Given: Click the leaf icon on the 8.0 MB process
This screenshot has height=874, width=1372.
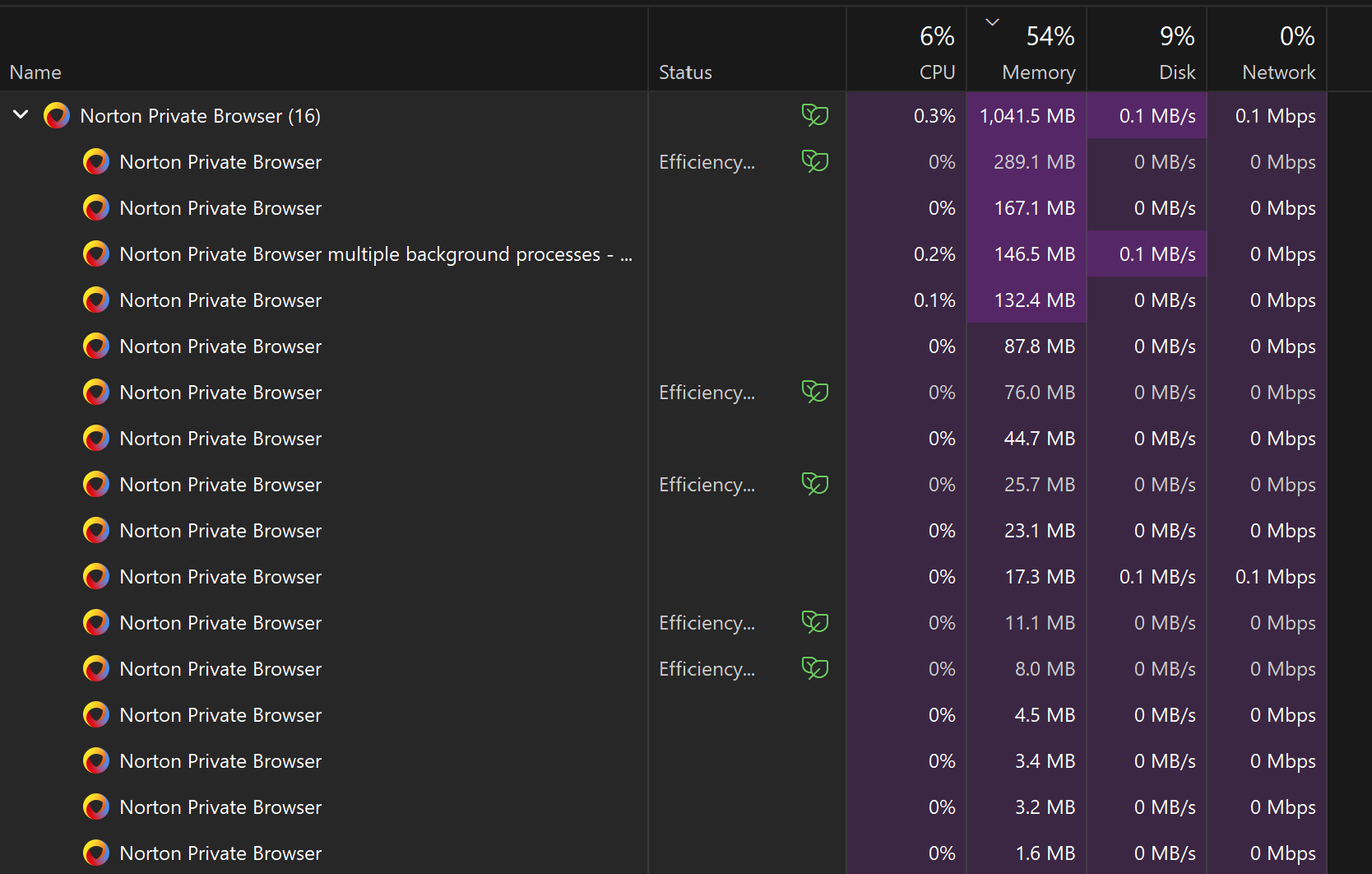Looking at the screenshot, I should click(x=815, y=668).
